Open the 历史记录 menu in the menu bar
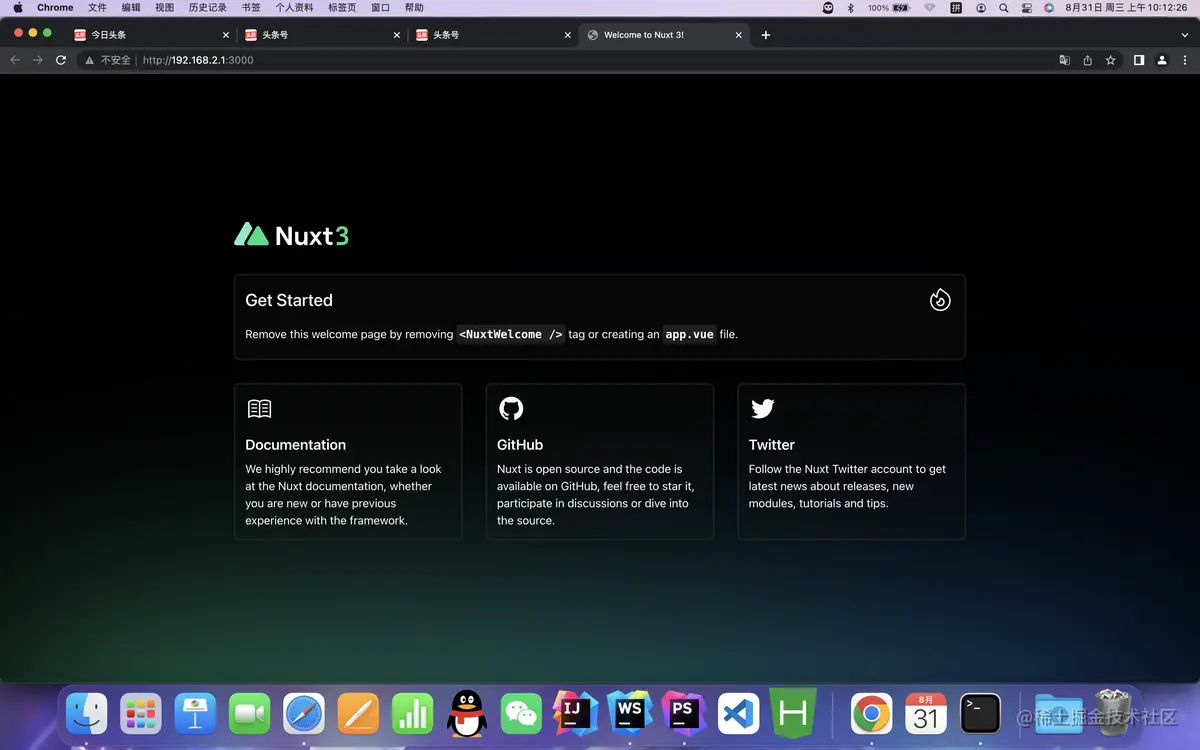 (x=207, y=7)
